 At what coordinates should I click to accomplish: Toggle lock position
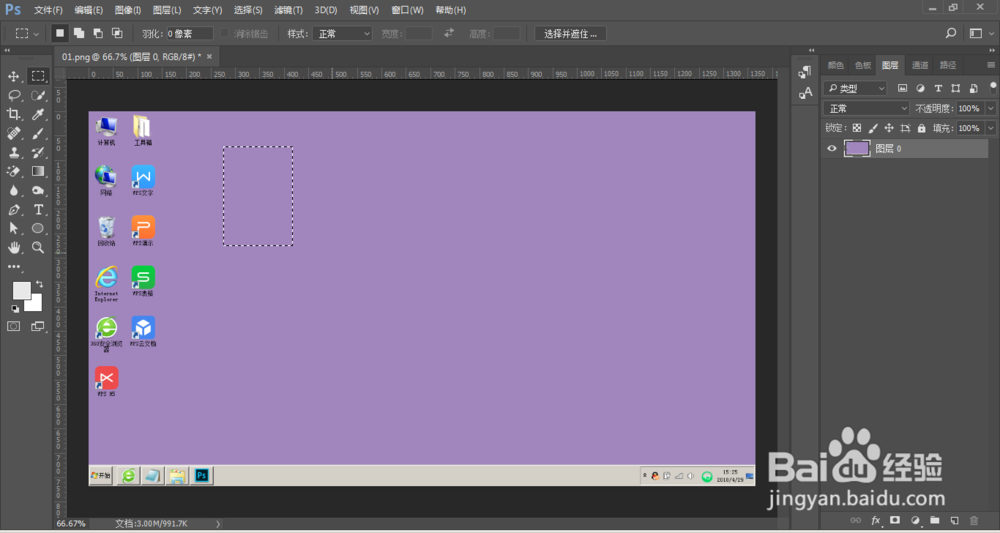(889, 128)
